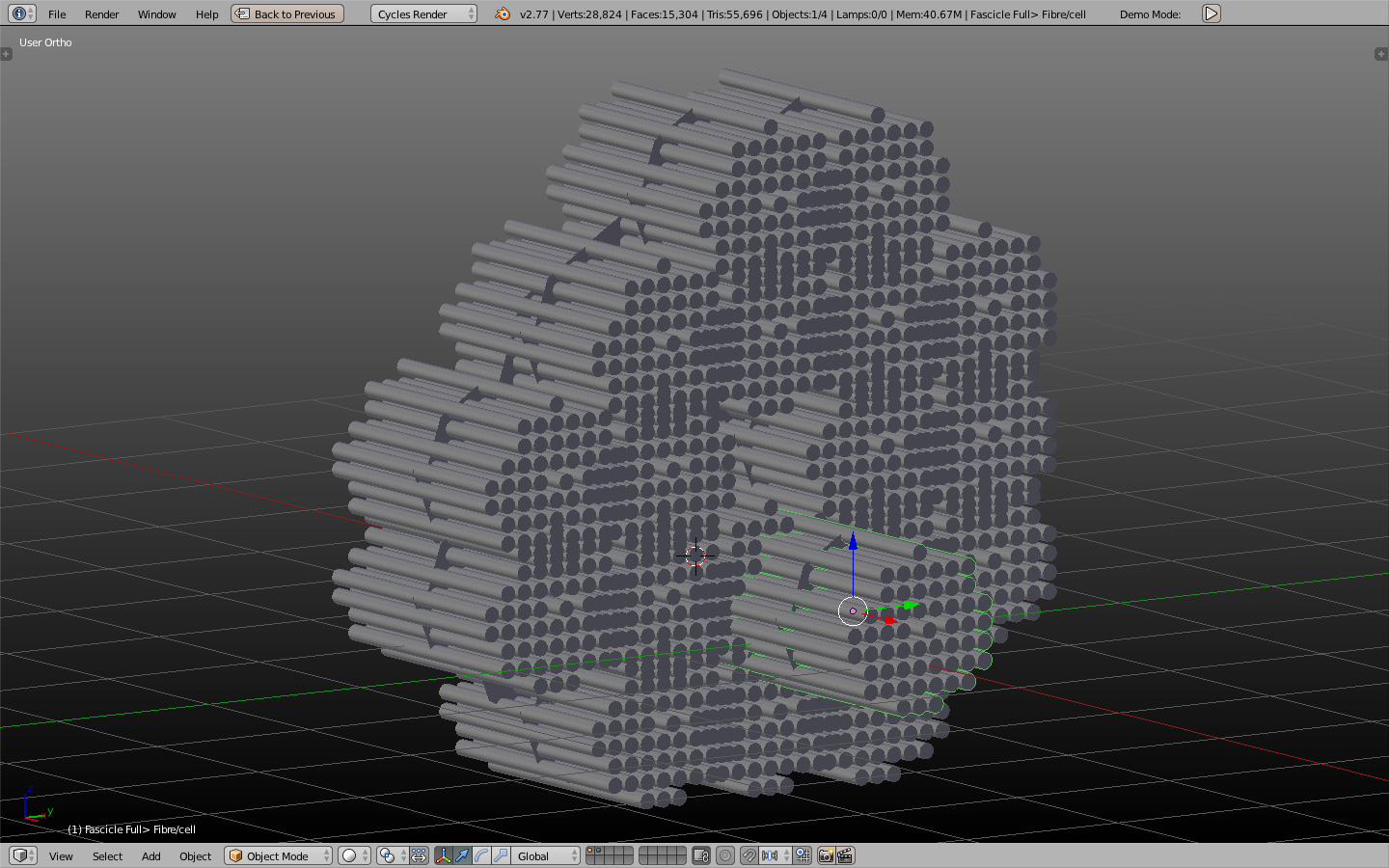Open the Window menu
This screenshot has height=868, width=1389.
156,14
